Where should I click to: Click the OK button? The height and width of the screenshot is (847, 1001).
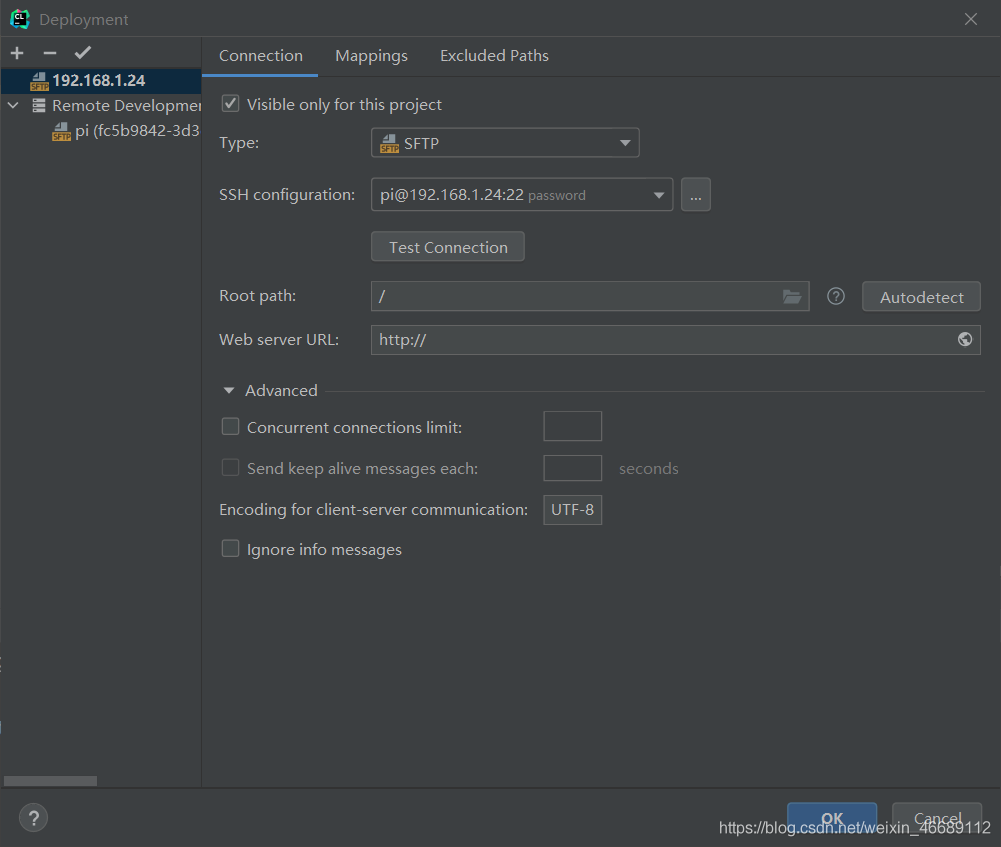click(832, 818)
